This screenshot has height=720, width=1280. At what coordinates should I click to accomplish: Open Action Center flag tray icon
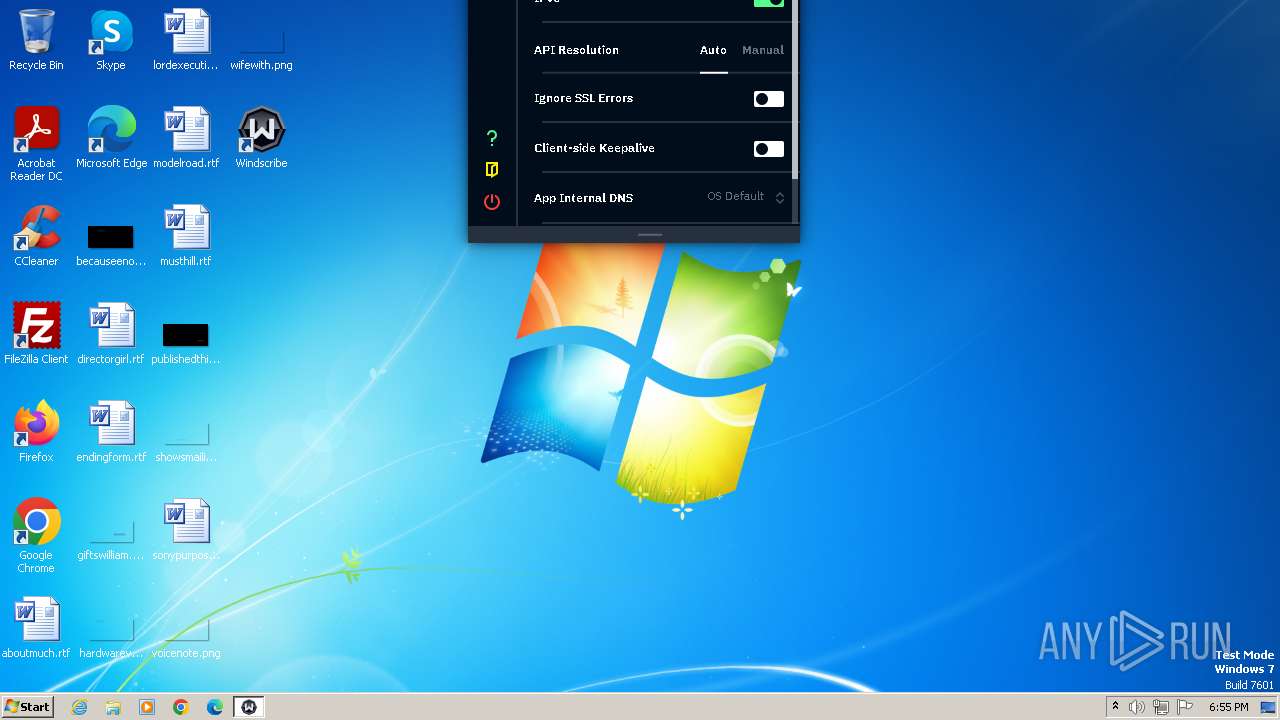[1185, 707]
